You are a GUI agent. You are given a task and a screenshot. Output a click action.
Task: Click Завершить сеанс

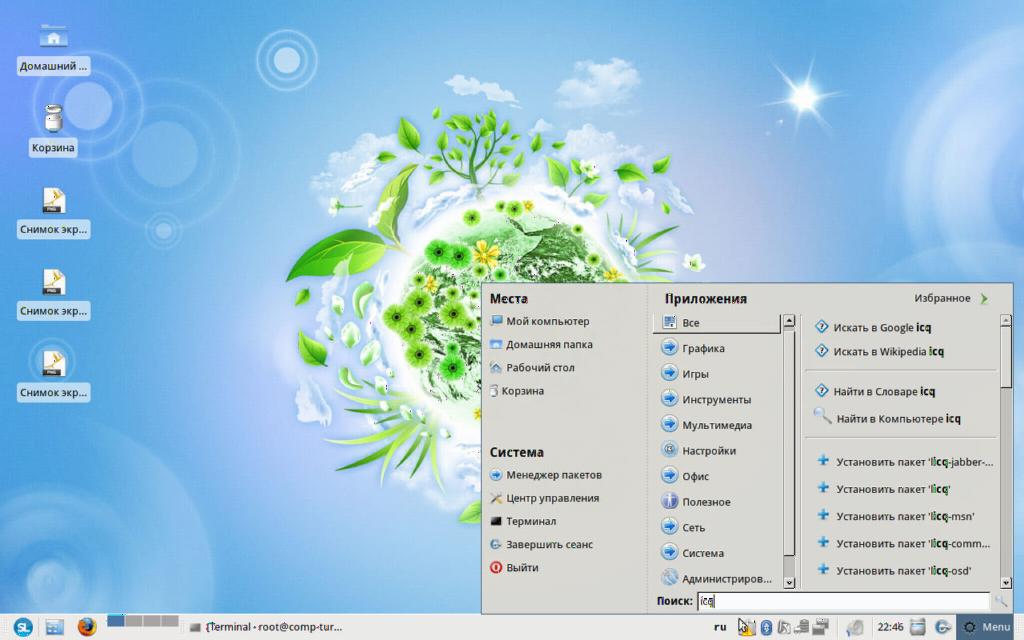(x=541, y=544)
